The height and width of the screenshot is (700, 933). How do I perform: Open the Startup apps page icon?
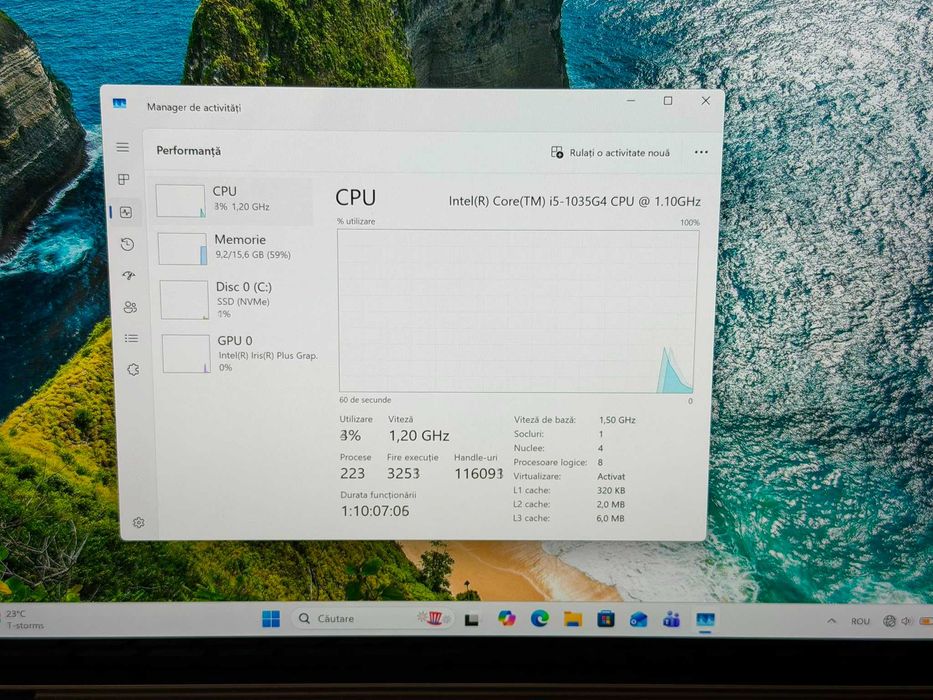pos(129,275)
